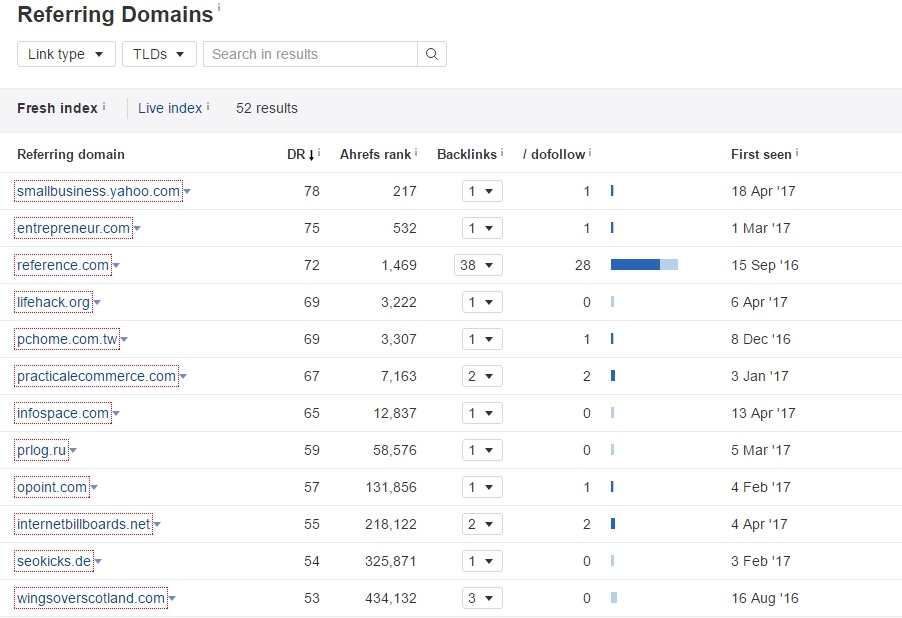Open infospace.com domain link
Screen dimensions: 902x618
[x=63, y=413]
